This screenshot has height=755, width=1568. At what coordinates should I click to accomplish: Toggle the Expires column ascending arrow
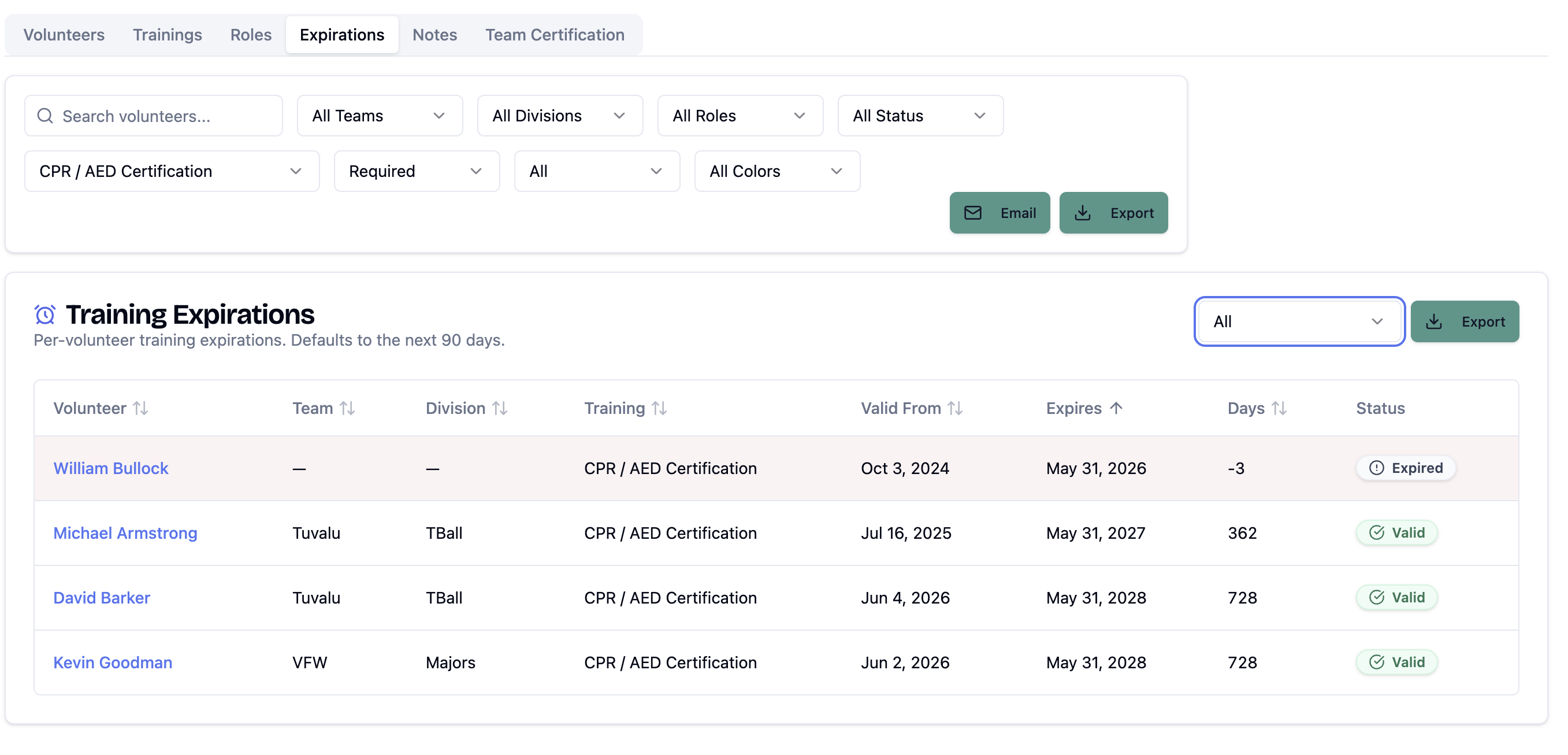[x=1116, y=408]
